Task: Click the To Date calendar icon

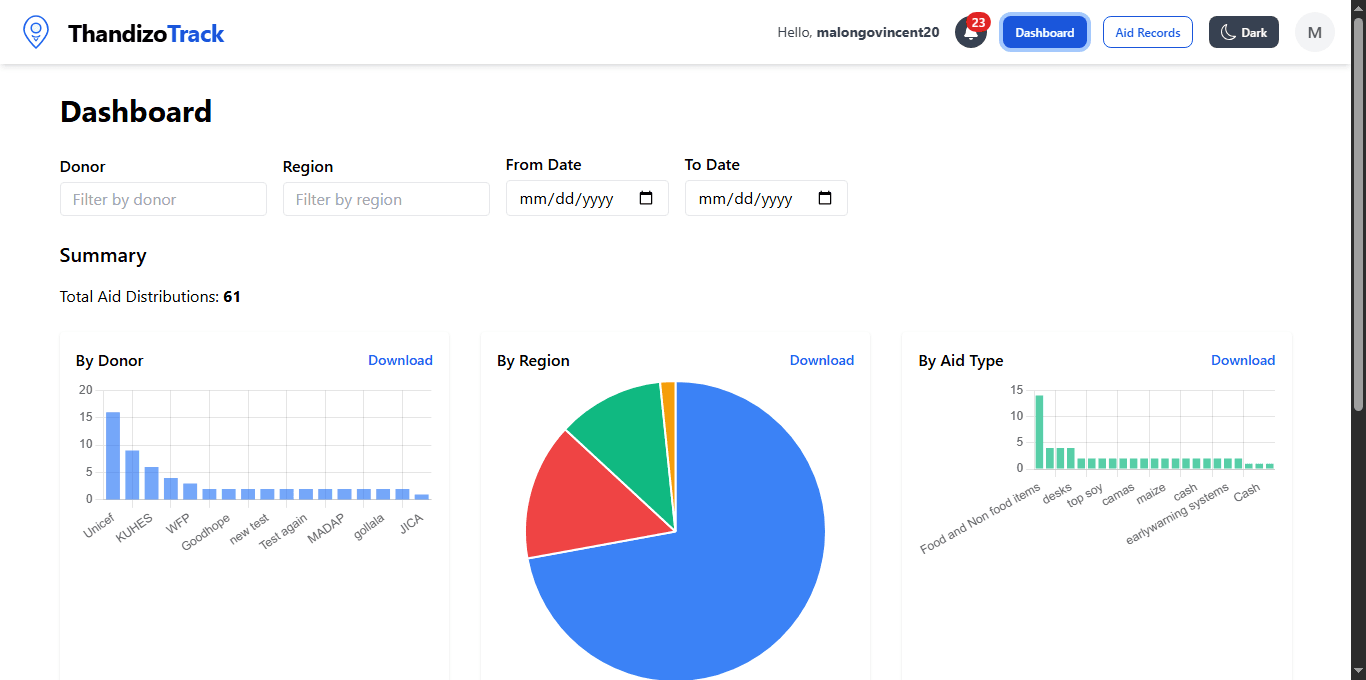Action: [824, 197]
